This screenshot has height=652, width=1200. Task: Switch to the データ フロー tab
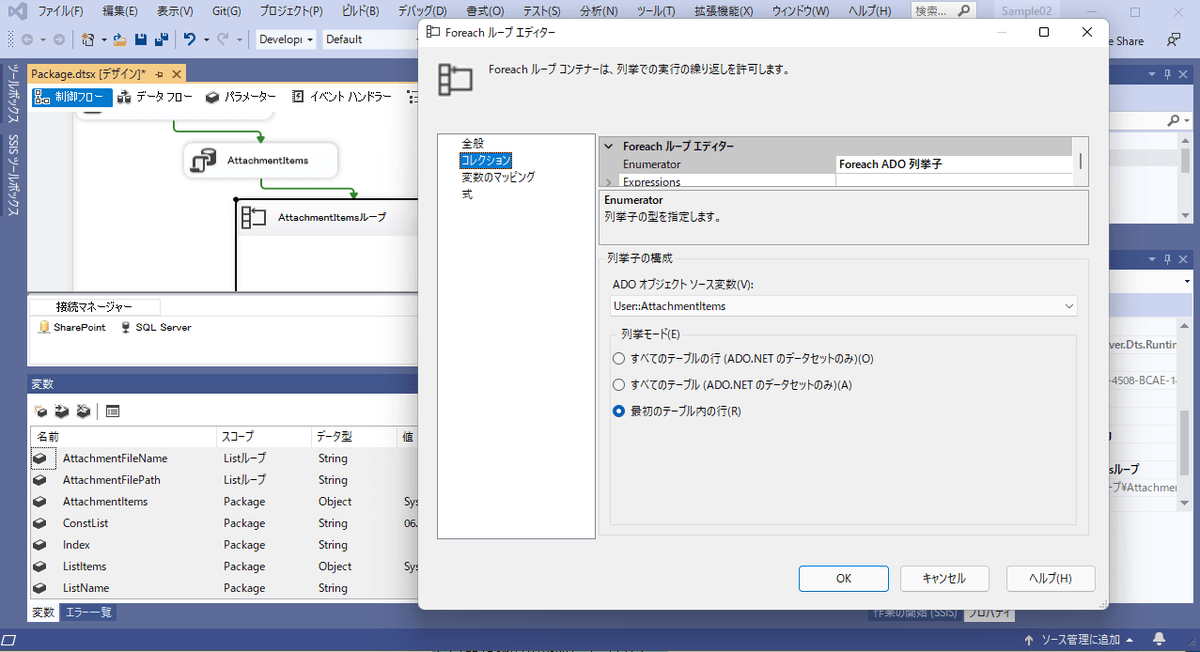click(156, 97)
